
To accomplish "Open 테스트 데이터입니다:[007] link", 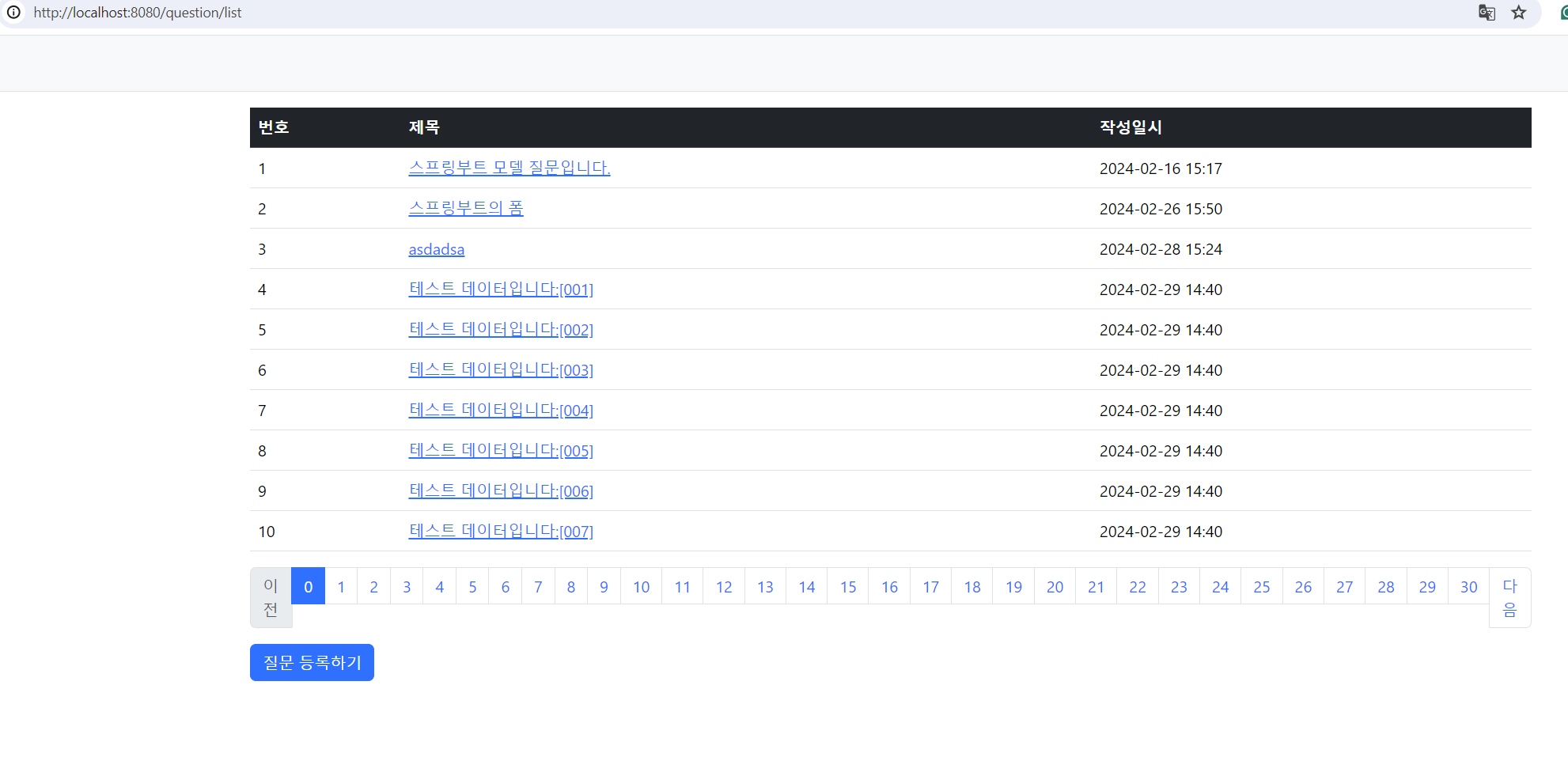I will click(501, 531).
